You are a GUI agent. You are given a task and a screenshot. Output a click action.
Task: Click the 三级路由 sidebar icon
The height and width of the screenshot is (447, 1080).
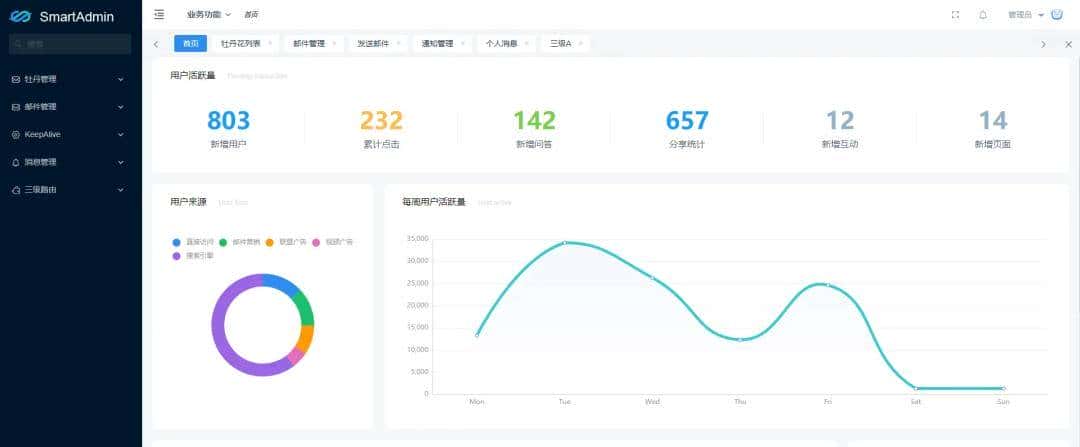coord(16,190)
